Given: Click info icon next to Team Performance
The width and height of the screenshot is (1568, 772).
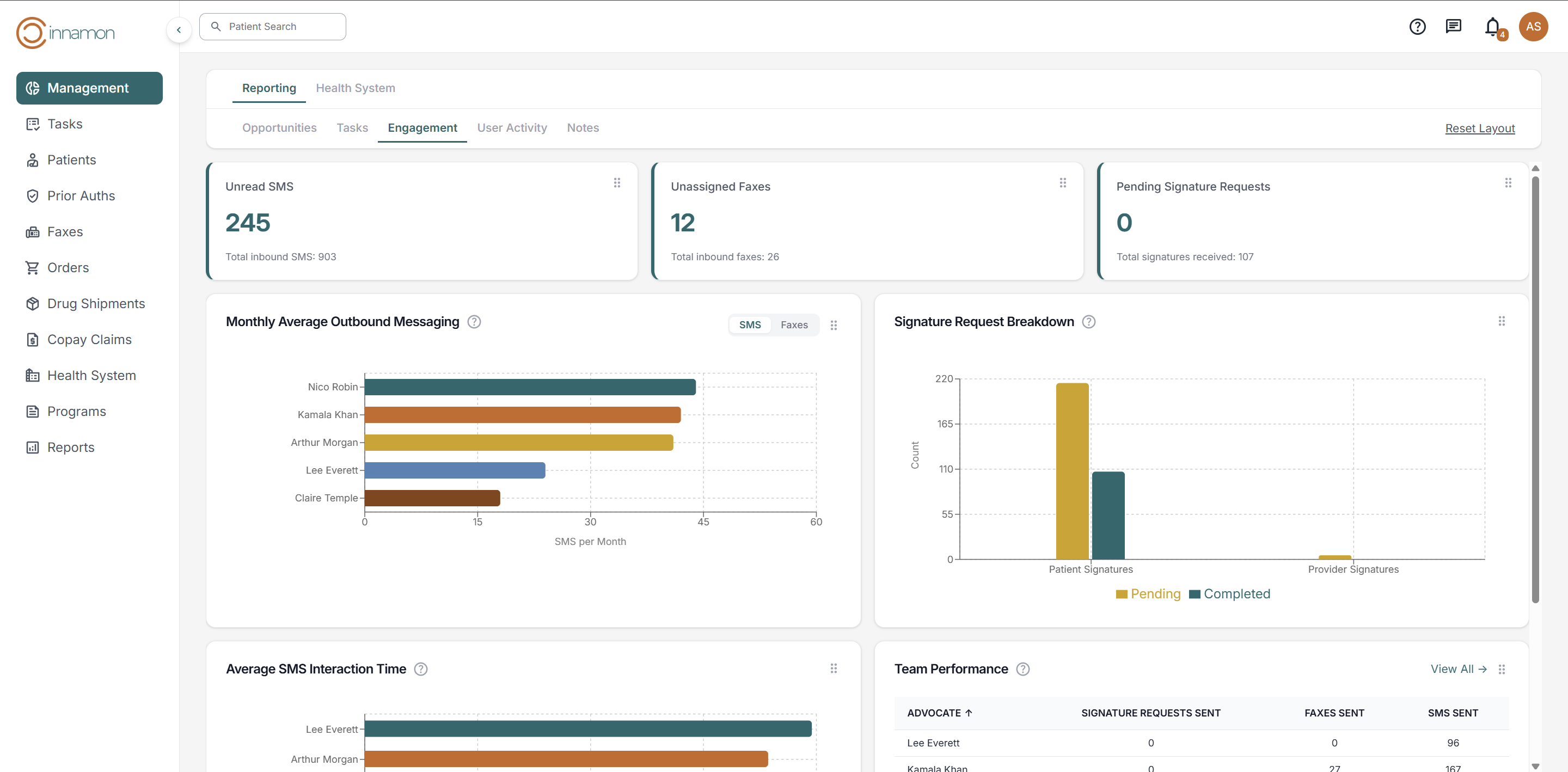Looking at the screenshot, I should point(1022,669).
